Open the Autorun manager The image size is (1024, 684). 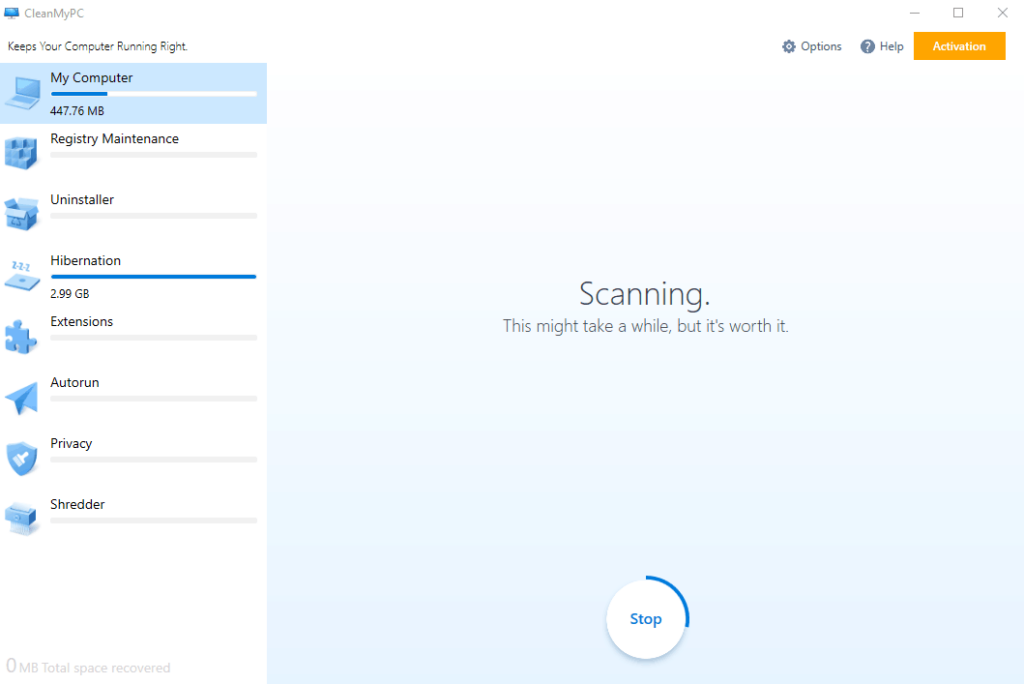click(x=74, y=382)
